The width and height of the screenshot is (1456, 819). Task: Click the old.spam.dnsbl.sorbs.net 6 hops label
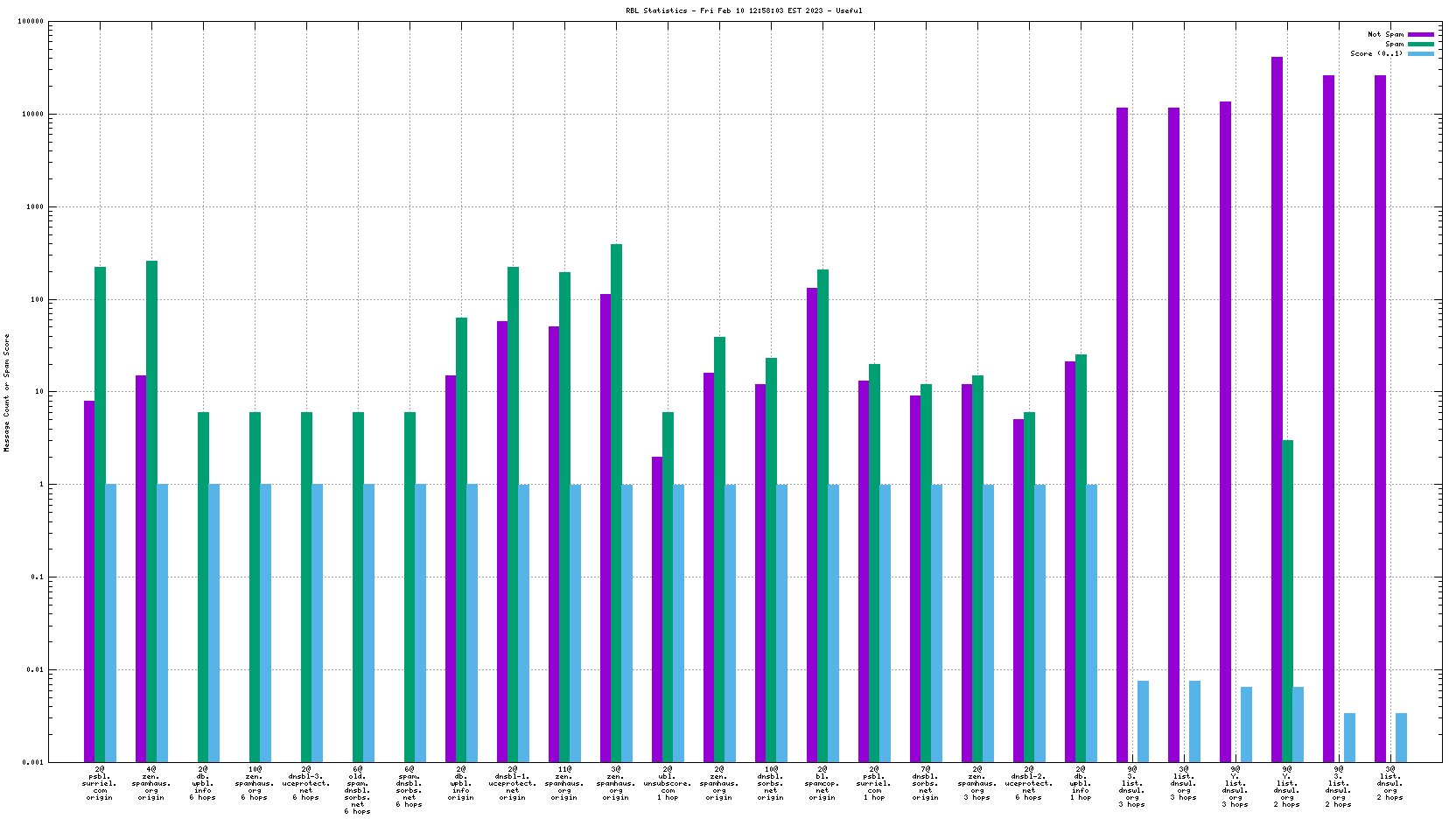pos(358,790)
